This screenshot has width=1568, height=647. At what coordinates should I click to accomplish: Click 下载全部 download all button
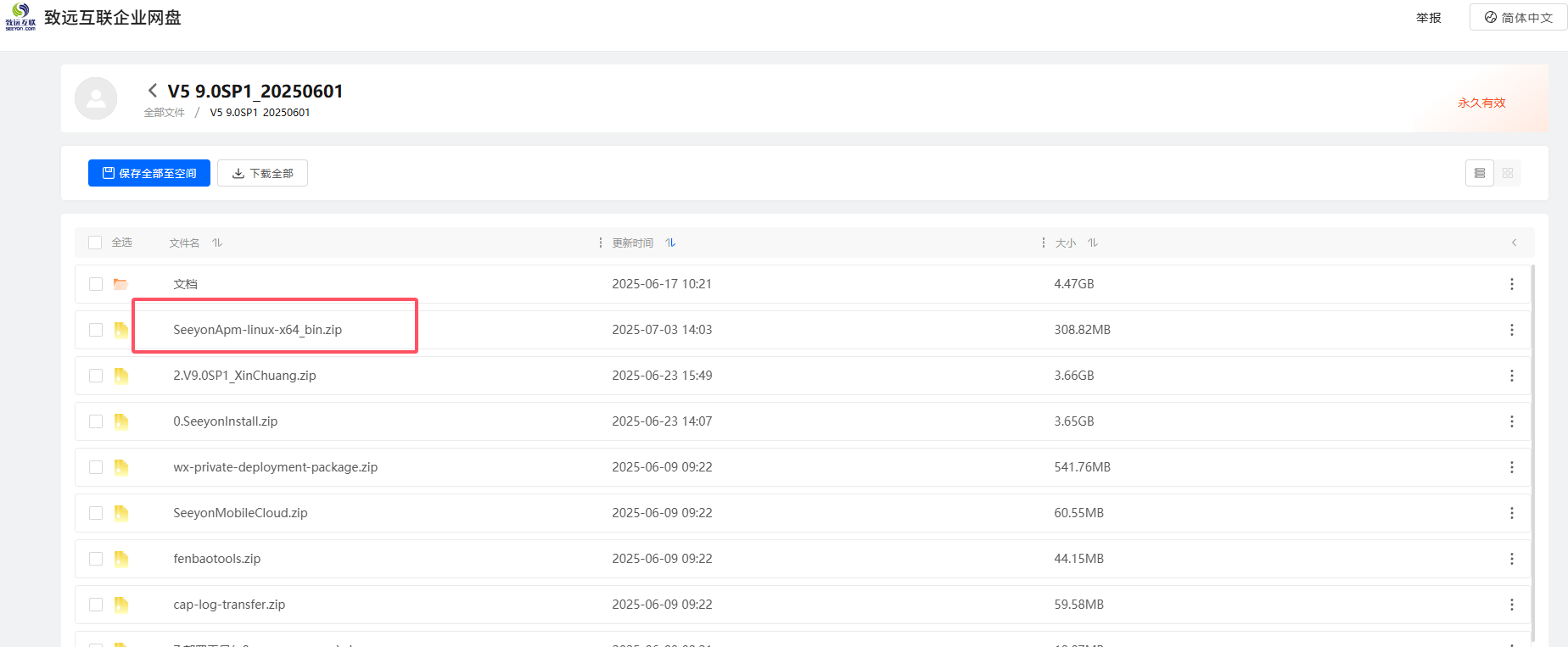(262, 173)
